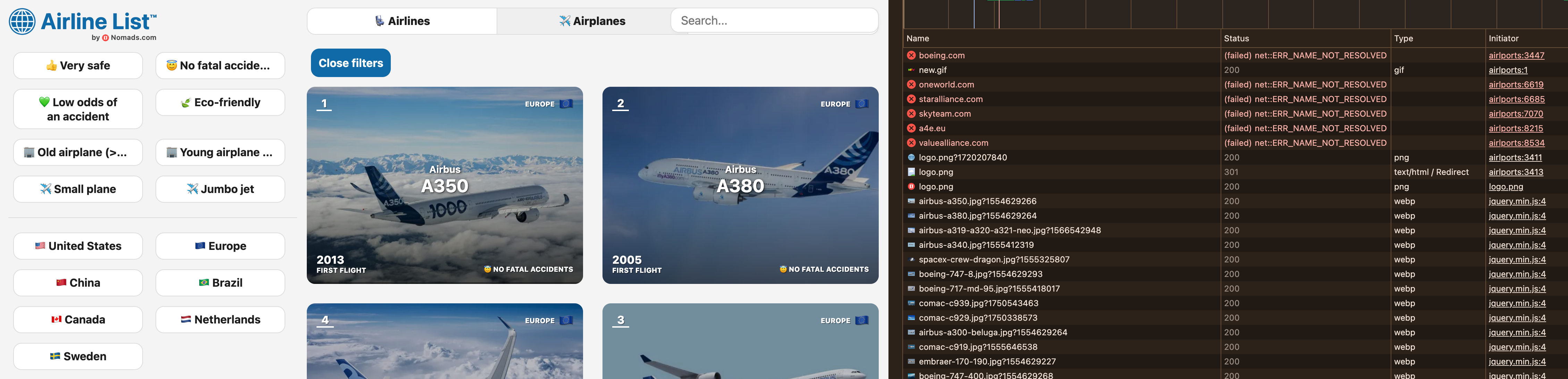Screen dimensions: 1568x379
Task: Click the EU flag on card number 3
Action: click(x=862, y=321)
